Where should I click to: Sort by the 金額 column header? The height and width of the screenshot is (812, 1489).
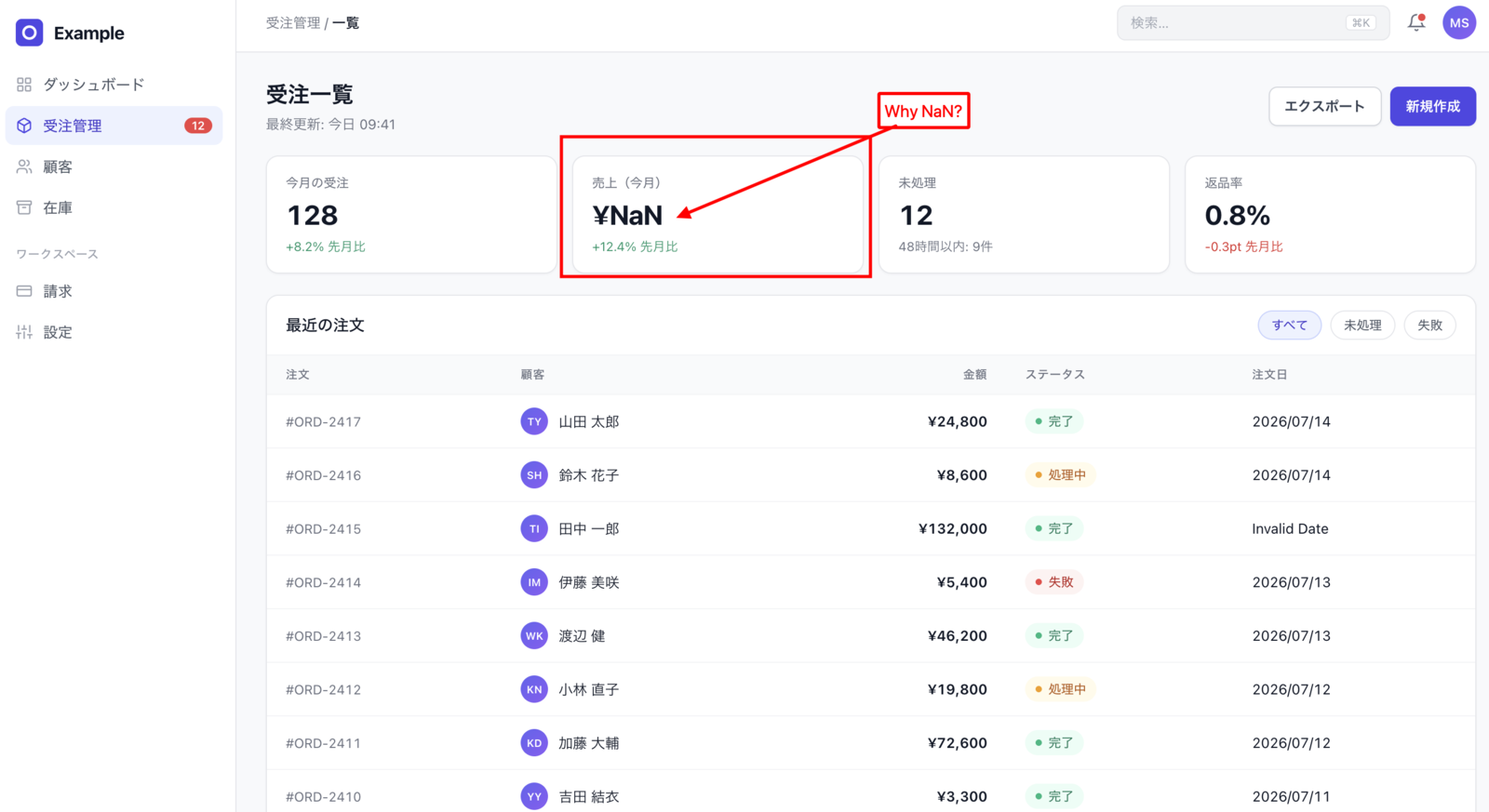point(974,374)
